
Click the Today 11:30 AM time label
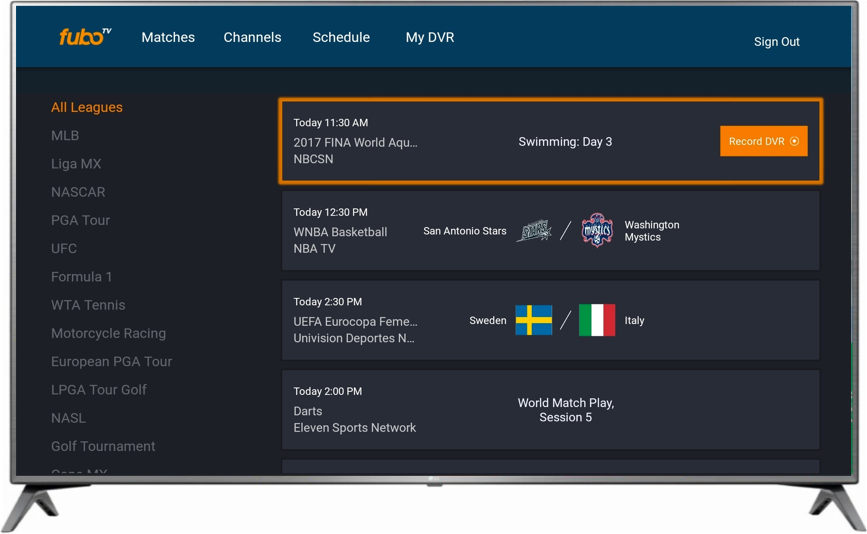tap(331, 123)
